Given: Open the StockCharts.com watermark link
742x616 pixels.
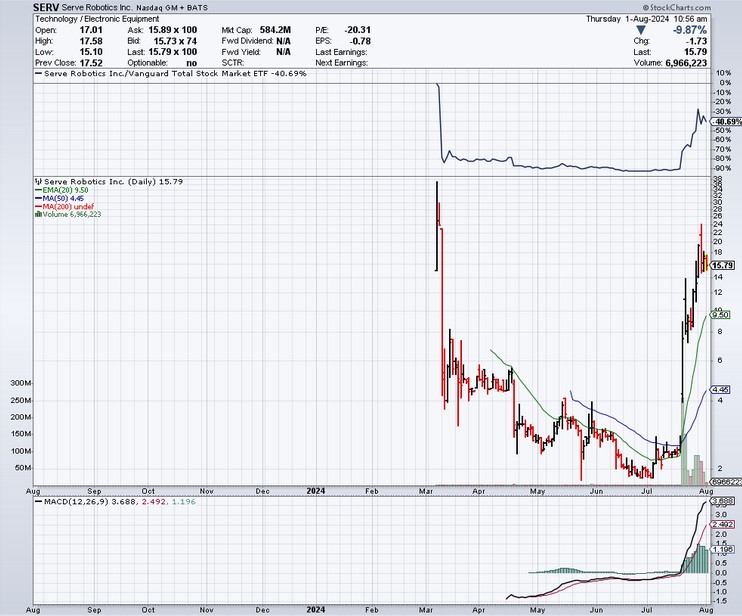Looking at the screenshot, I should pos(674,6).
